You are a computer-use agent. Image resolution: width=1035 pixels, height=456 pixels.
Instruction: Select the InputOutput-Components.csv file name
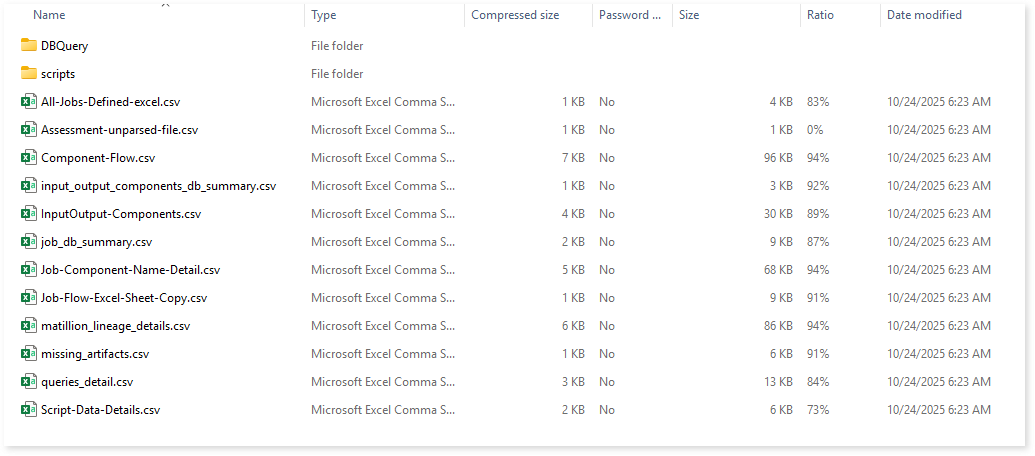121,214
